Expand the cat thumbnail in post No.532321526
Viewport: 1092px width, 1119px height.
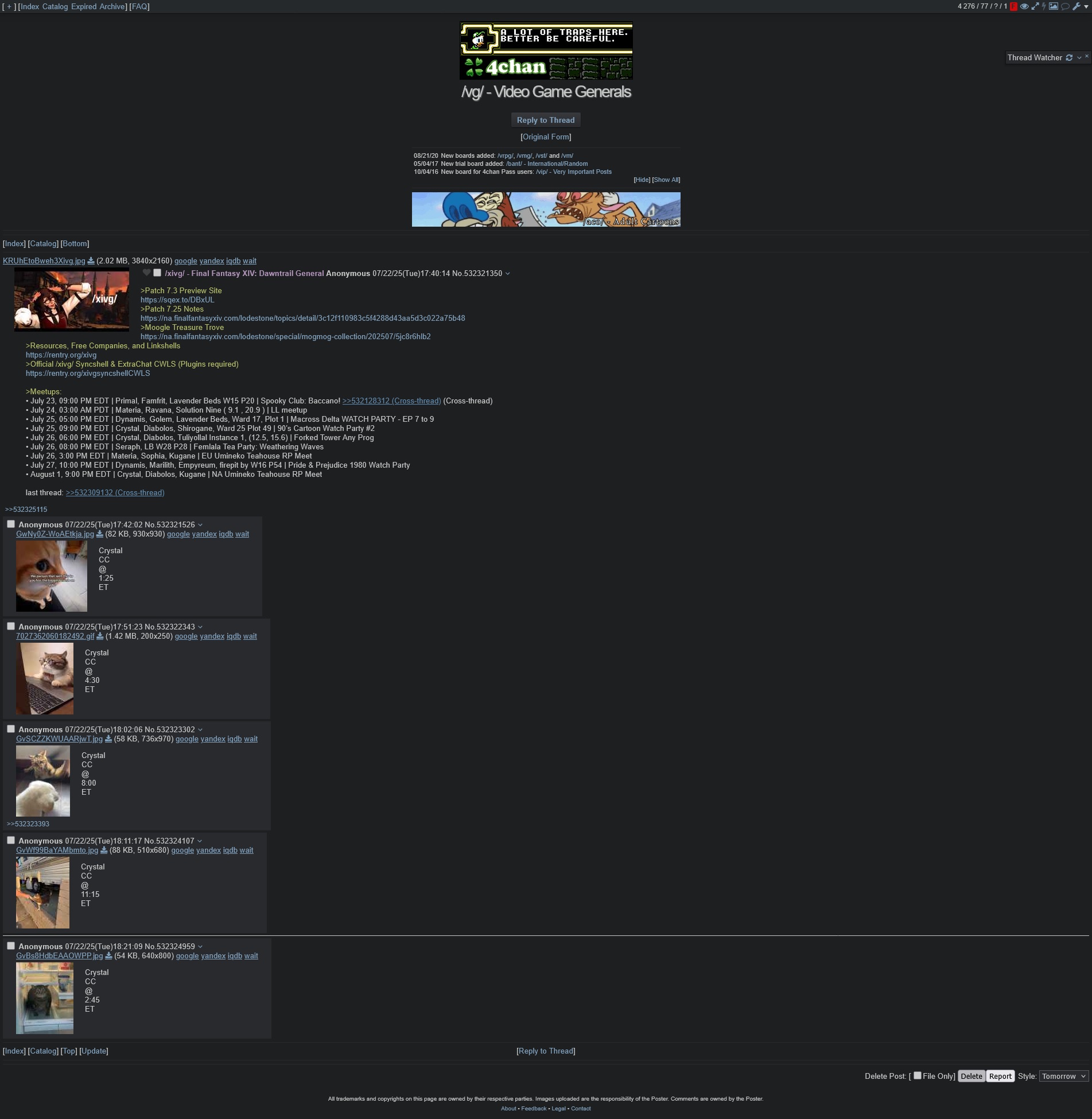[52, 576]
